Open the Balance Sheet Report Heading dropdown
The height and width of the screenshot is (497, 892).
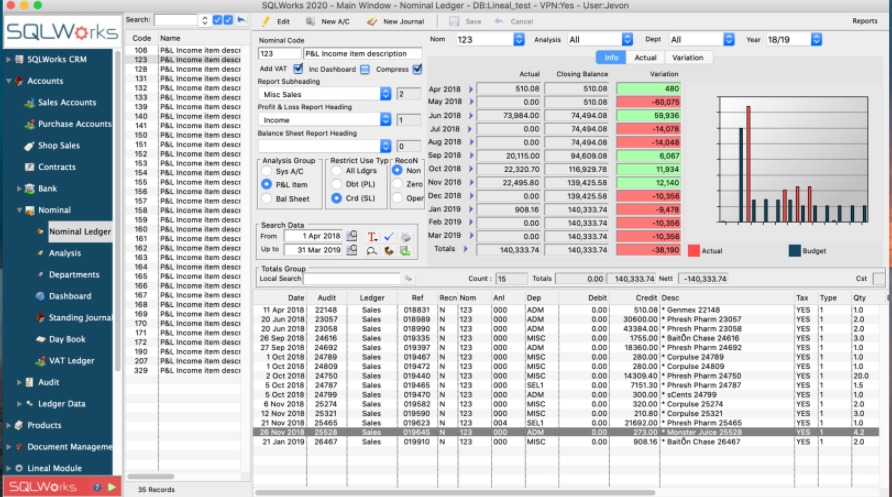click(386, 146)
